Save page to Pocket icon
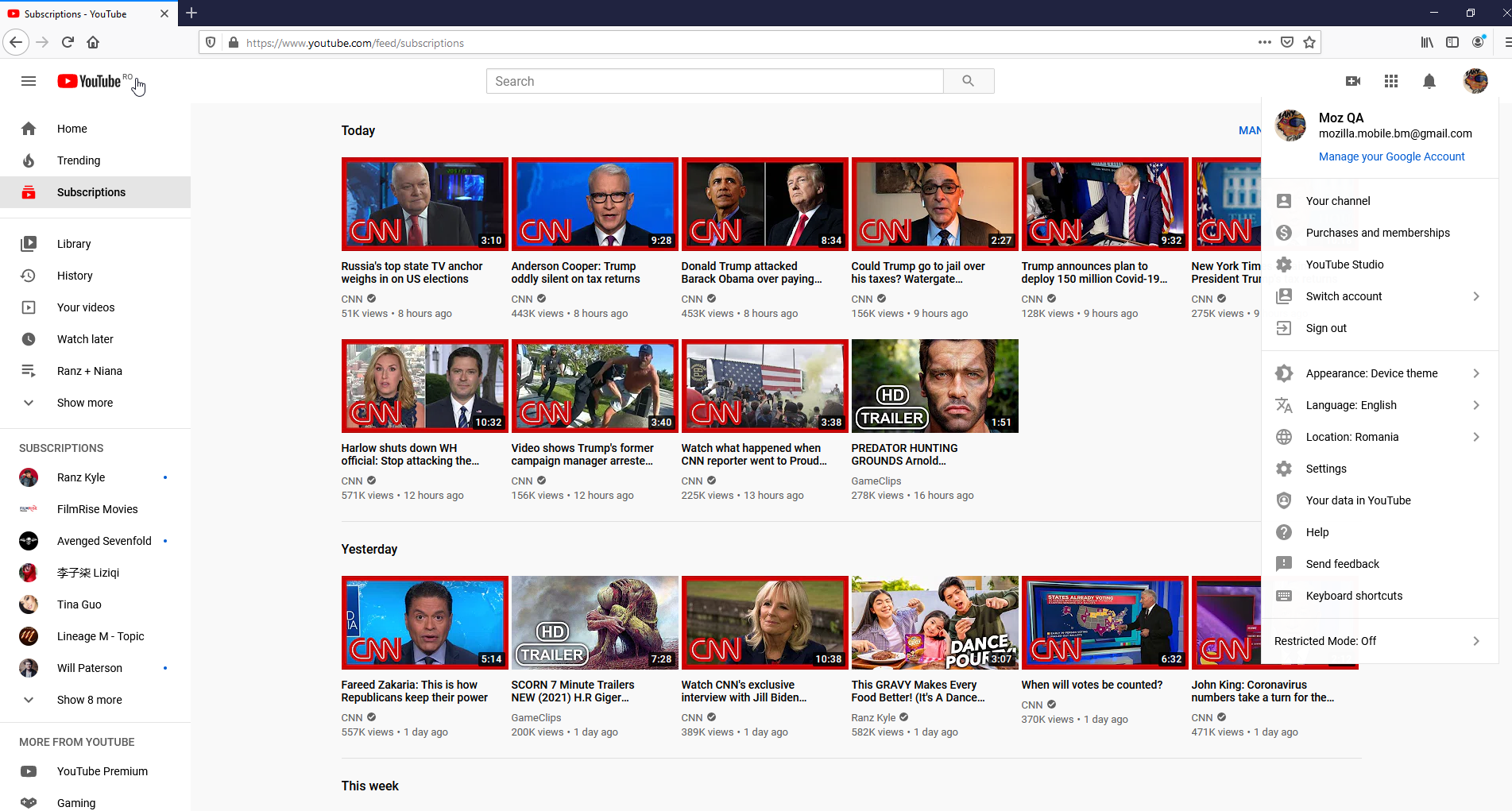 click(x=1287, y=43)
